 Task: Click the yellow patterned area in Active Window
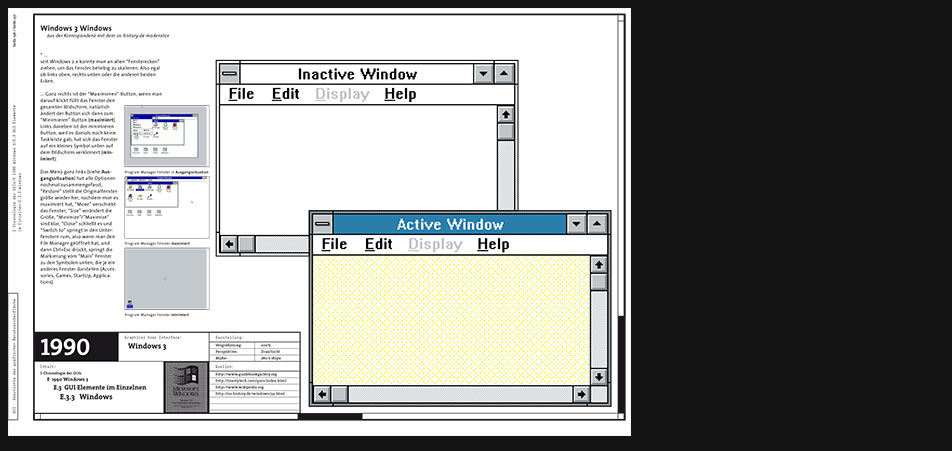(x=450, y=320)
